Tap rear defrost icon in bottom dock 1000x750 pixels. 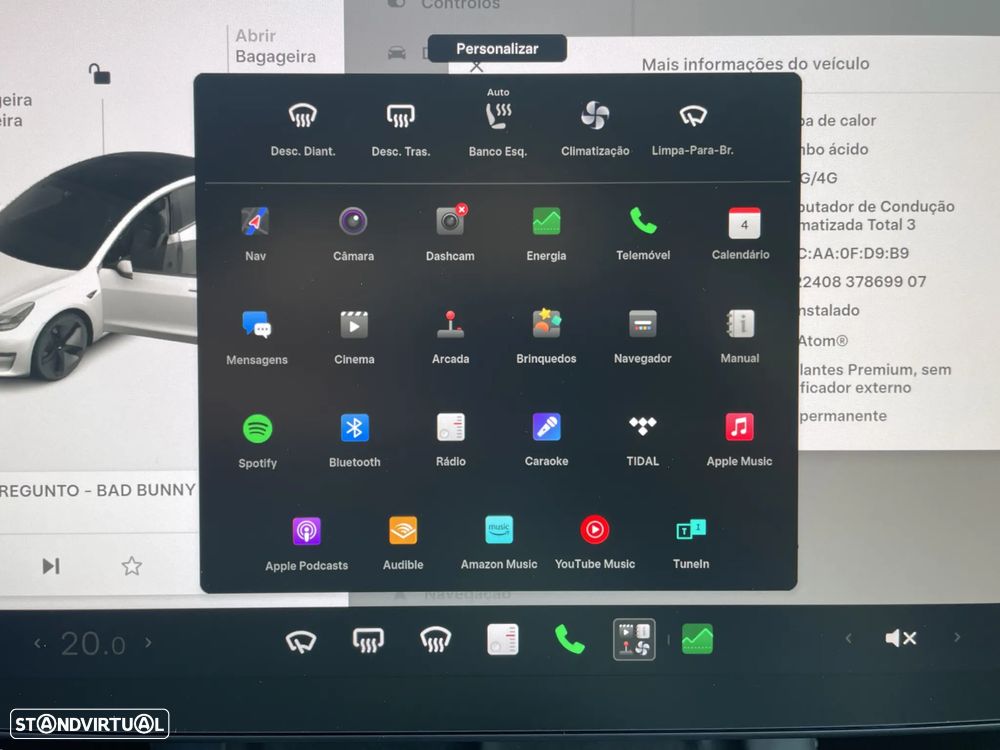[368, 640]
